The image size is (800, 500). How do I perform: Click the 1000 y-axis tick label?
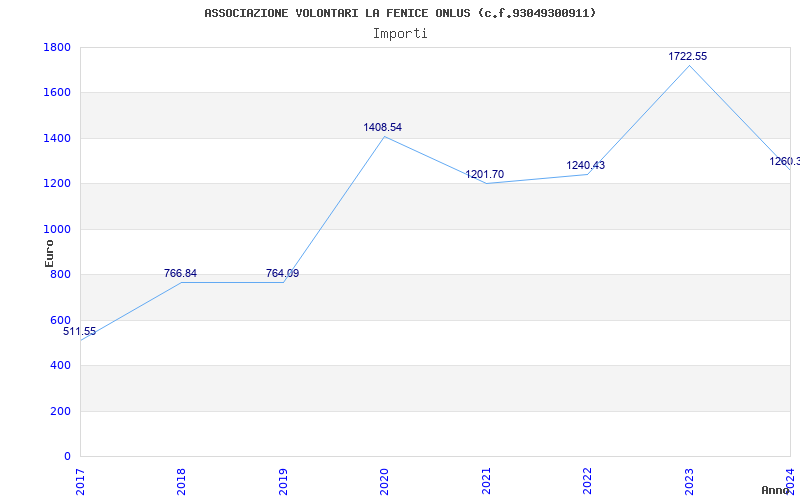(x=57, y=230)
